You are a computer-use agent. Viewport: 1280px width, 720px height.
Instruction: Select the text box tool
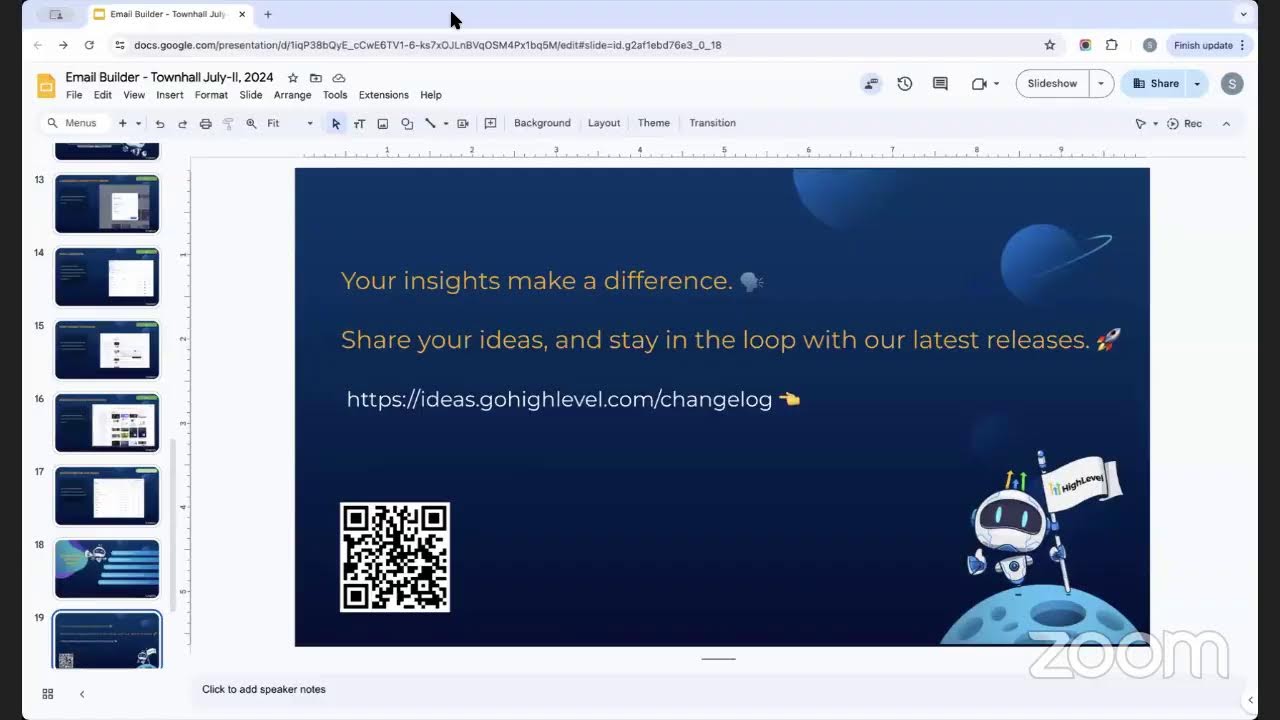tap(359, 124)
